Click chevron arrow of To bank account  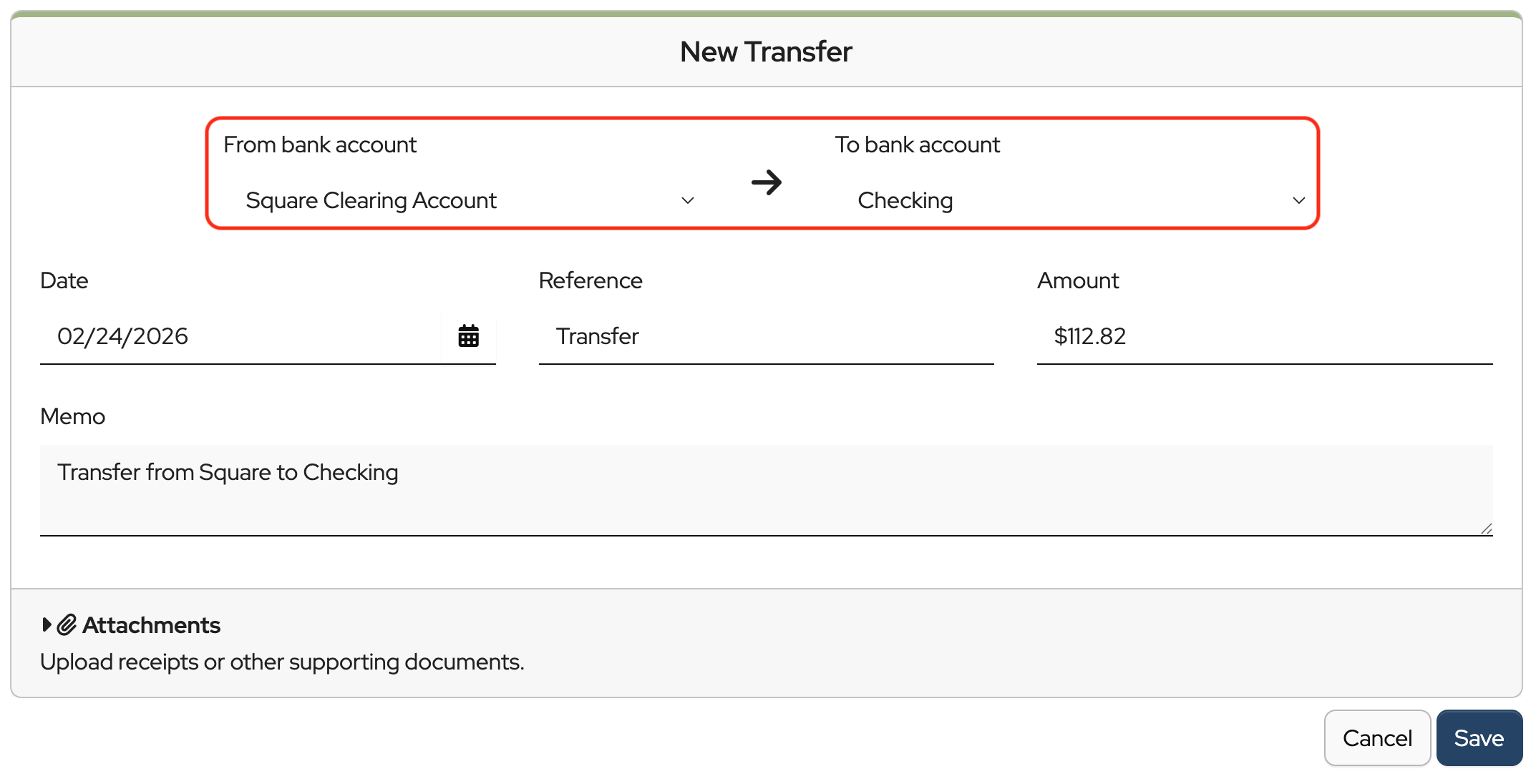click(1298, 200)
